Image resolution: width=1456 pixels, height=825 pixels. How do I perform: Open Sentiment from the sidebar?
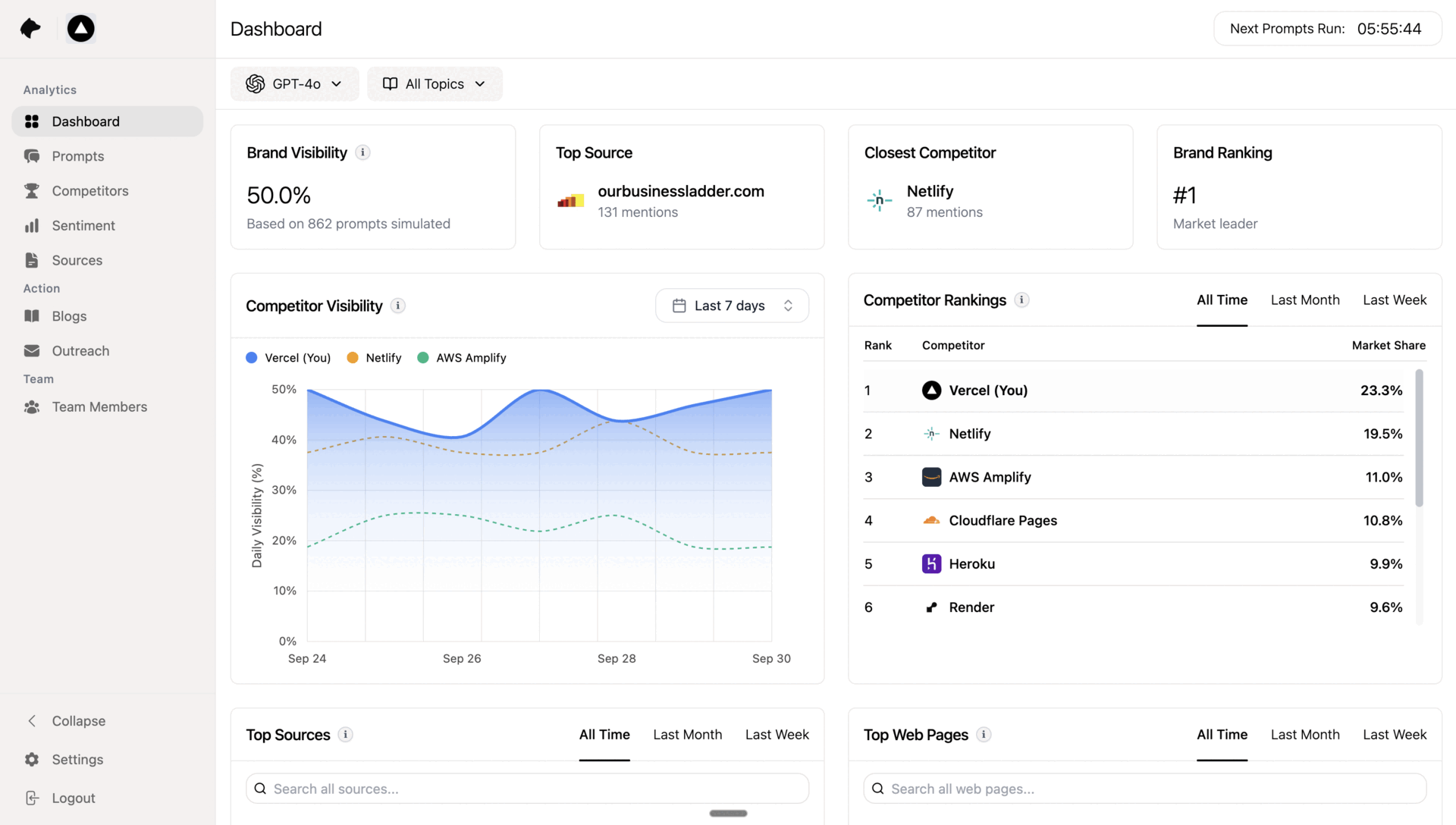pyautogui.click(x=83, y=225)
